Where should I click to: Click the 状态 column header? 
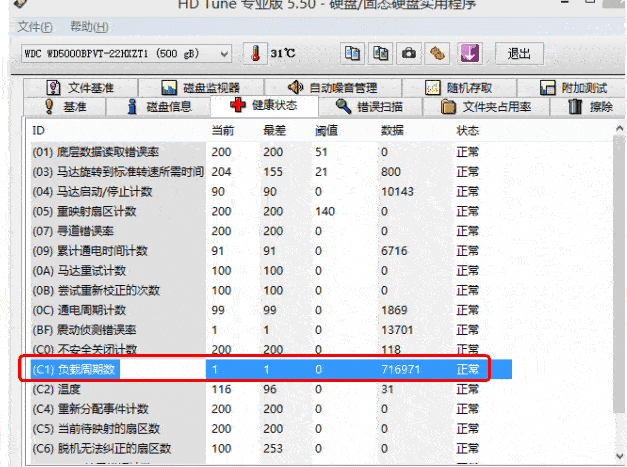pyautogui.click(x=468, y=131)
